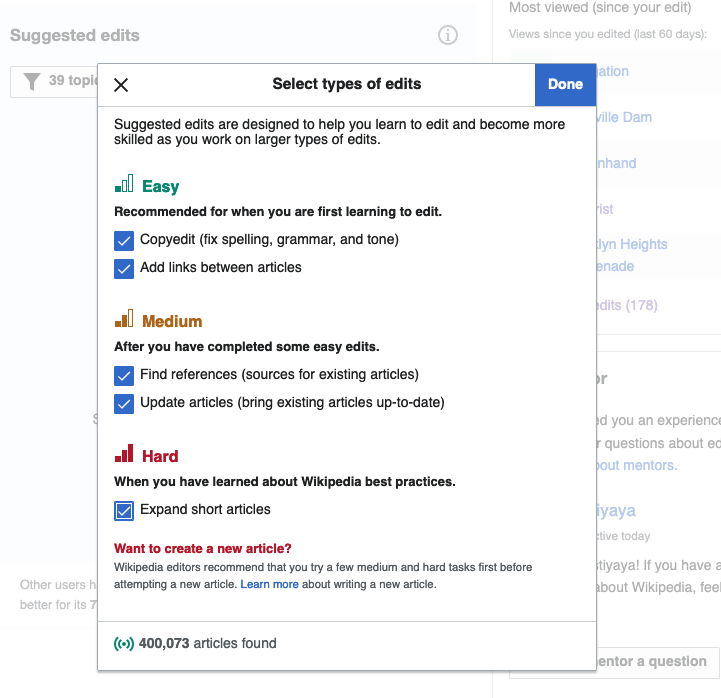Screen dimensions: 721x698
Task: Uncheck Find references checkbox
Action: [x=124, y=375]
